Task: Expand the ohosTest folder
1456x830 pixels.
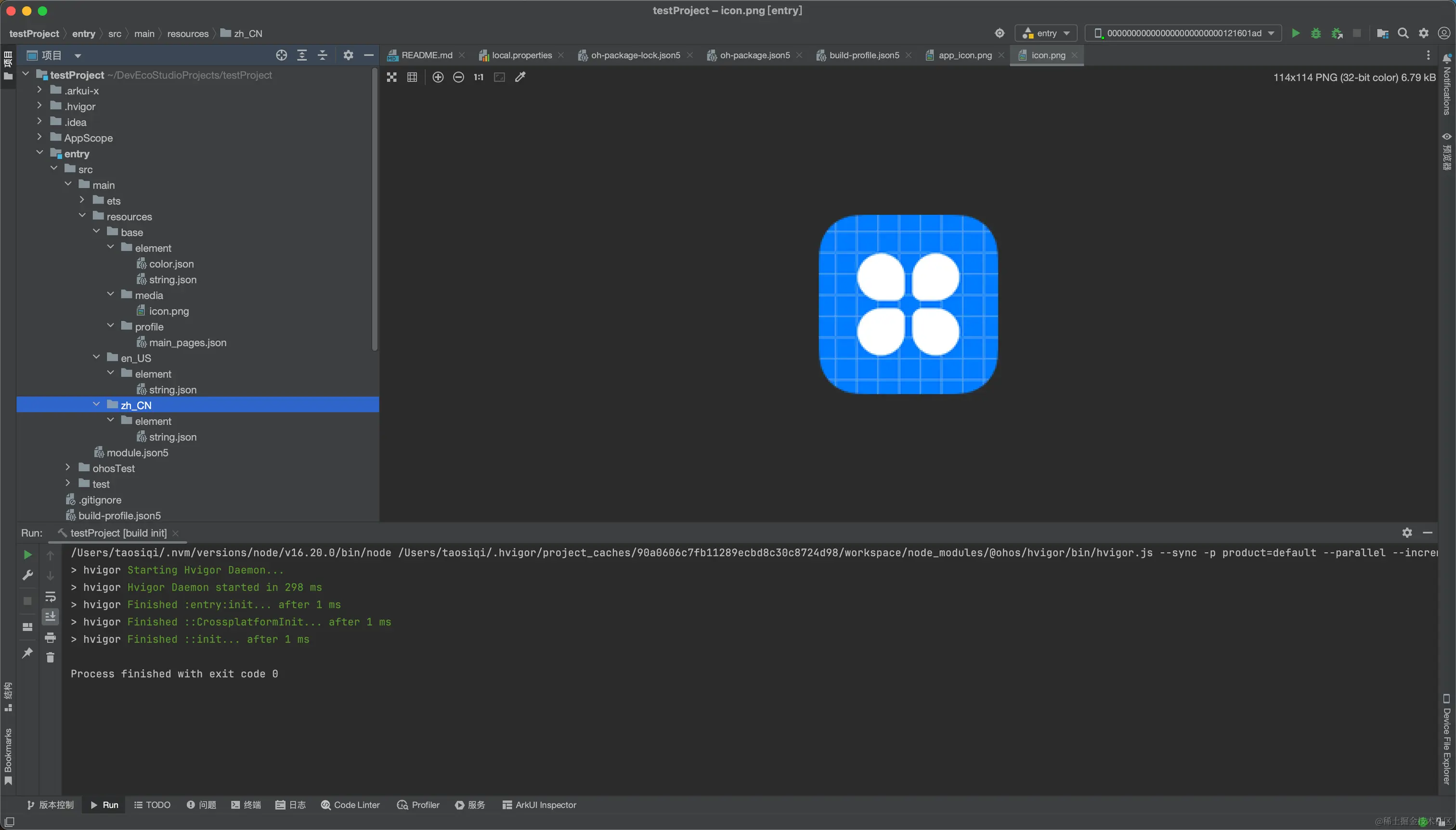Action: (x=68, y=467)
